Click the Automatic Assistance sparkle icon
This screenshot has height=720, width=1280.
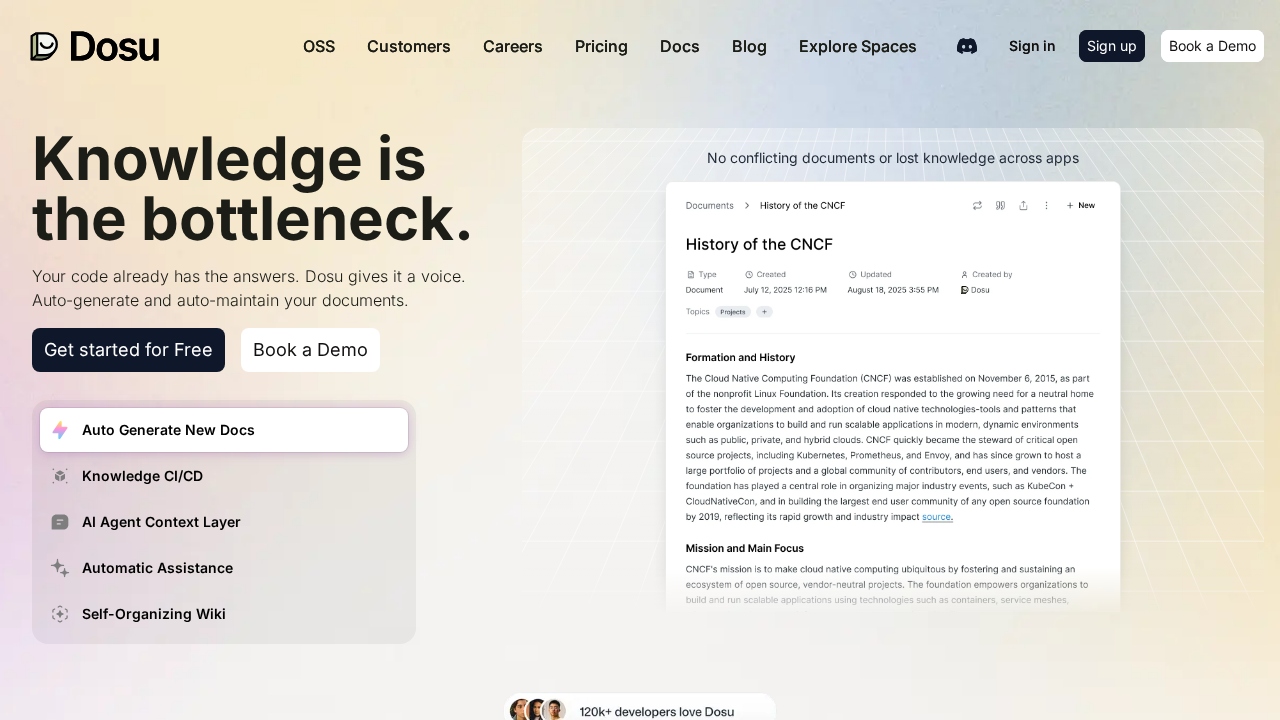coord(60,568)
